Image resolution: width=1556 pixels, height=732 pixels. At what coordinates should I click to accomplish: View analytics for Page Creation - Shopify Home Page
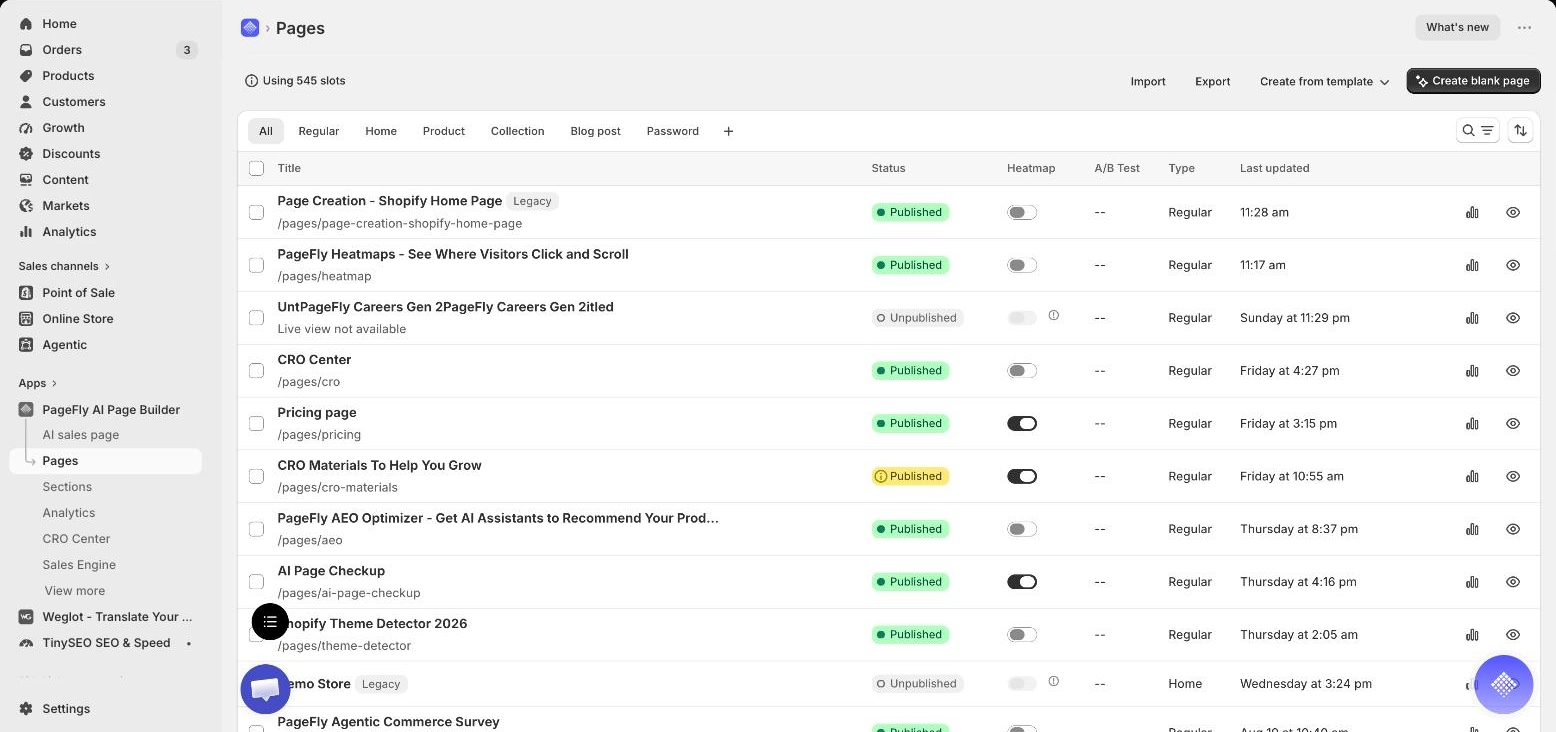[1472, 212]
